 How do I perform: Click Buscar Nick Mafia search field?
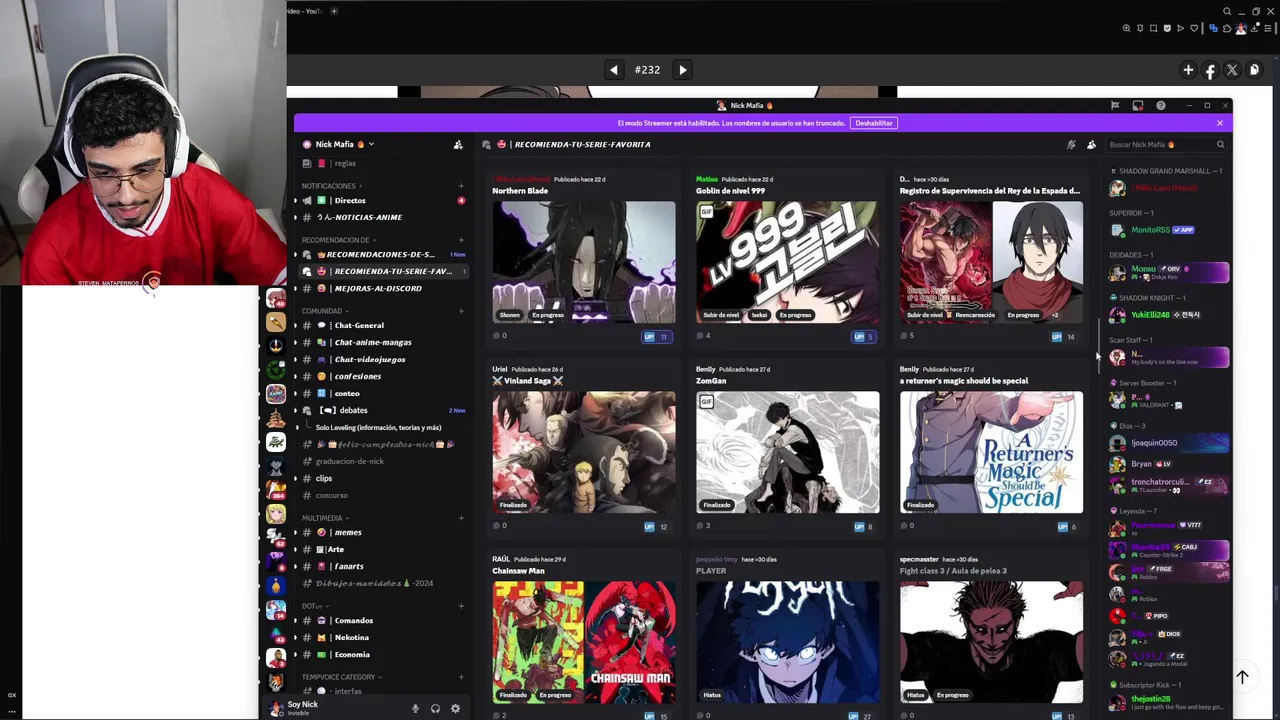click(x=1165, y=145)
